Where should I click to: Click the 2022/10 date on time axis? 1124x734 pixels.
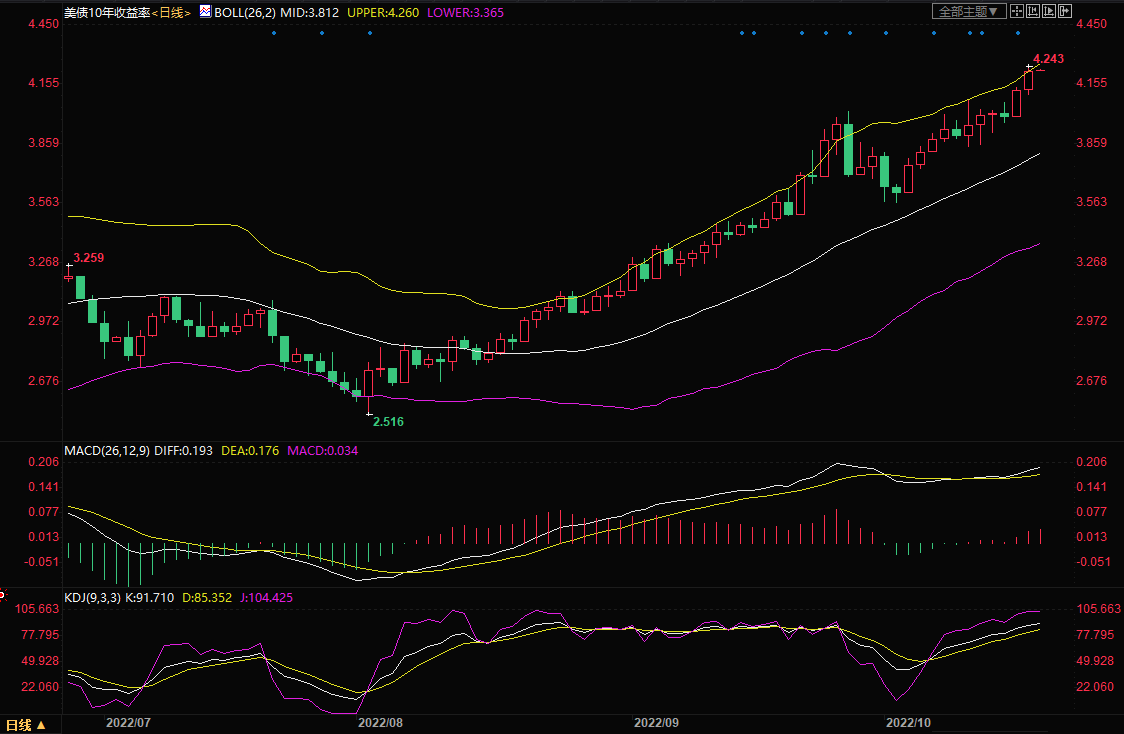coord(908,720)
